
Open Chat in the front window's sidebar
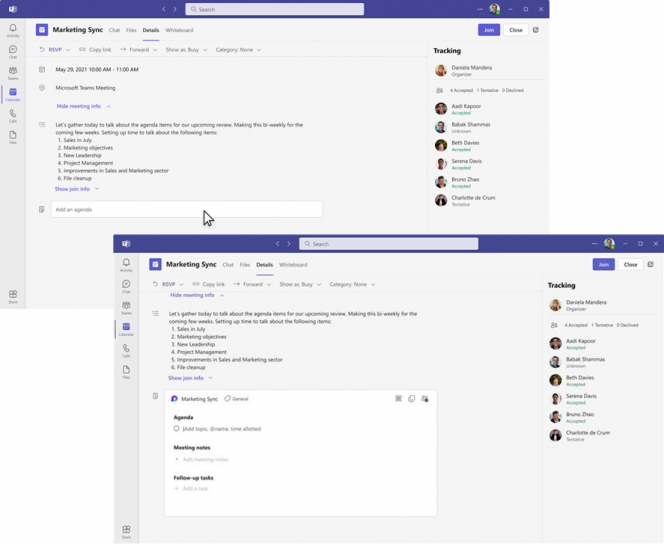coord(126,287)
